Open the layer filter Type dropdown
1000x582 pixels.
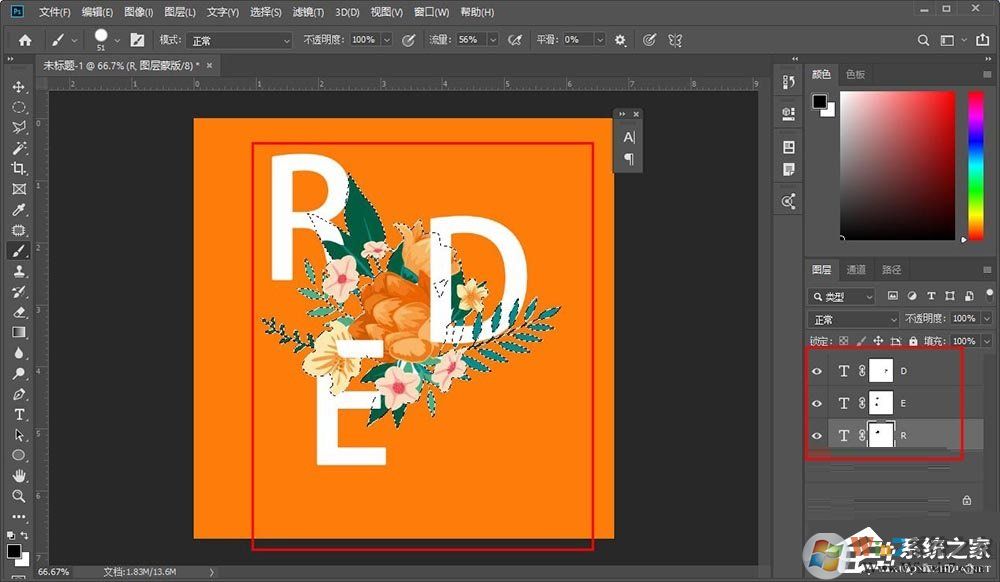point(841,296)
